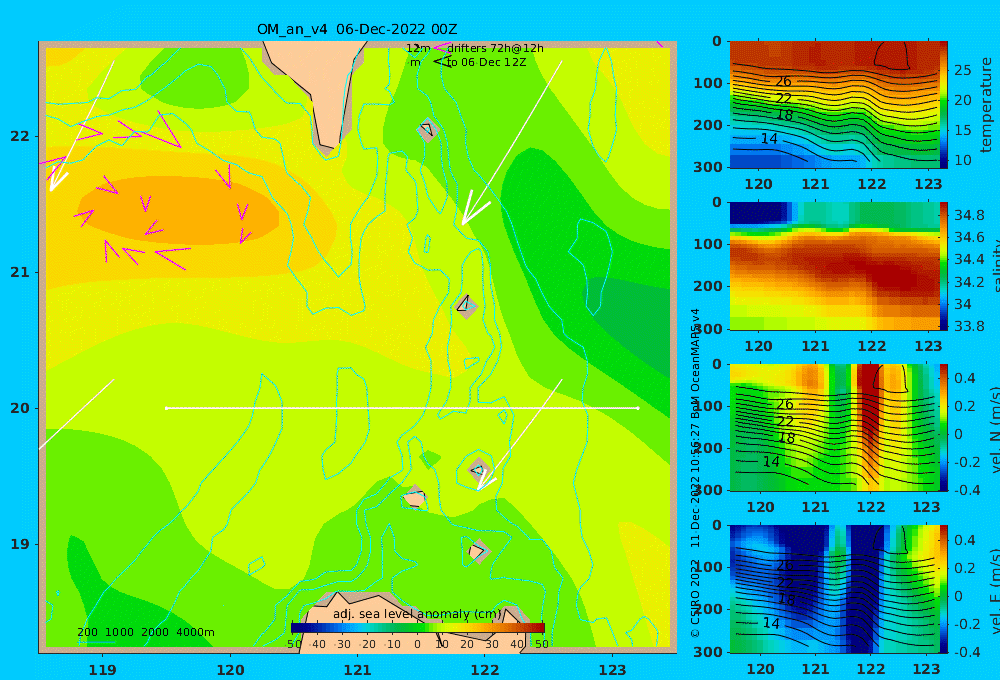Viewport: 1000px width, 680px height.
Task: Click latitude label 22 on main map
Action: click(20, 137)
